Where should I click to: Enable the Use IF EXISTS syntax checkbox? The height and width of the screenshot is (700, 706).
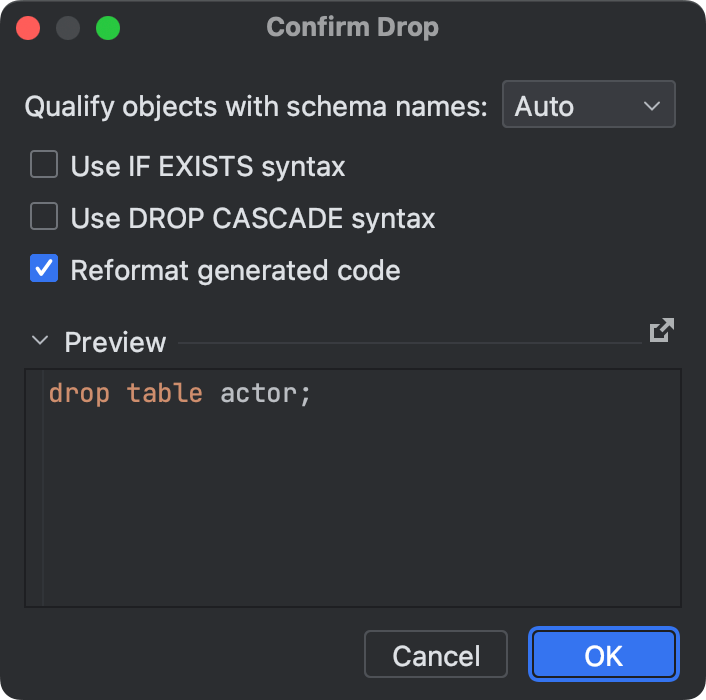click(44, 165)
